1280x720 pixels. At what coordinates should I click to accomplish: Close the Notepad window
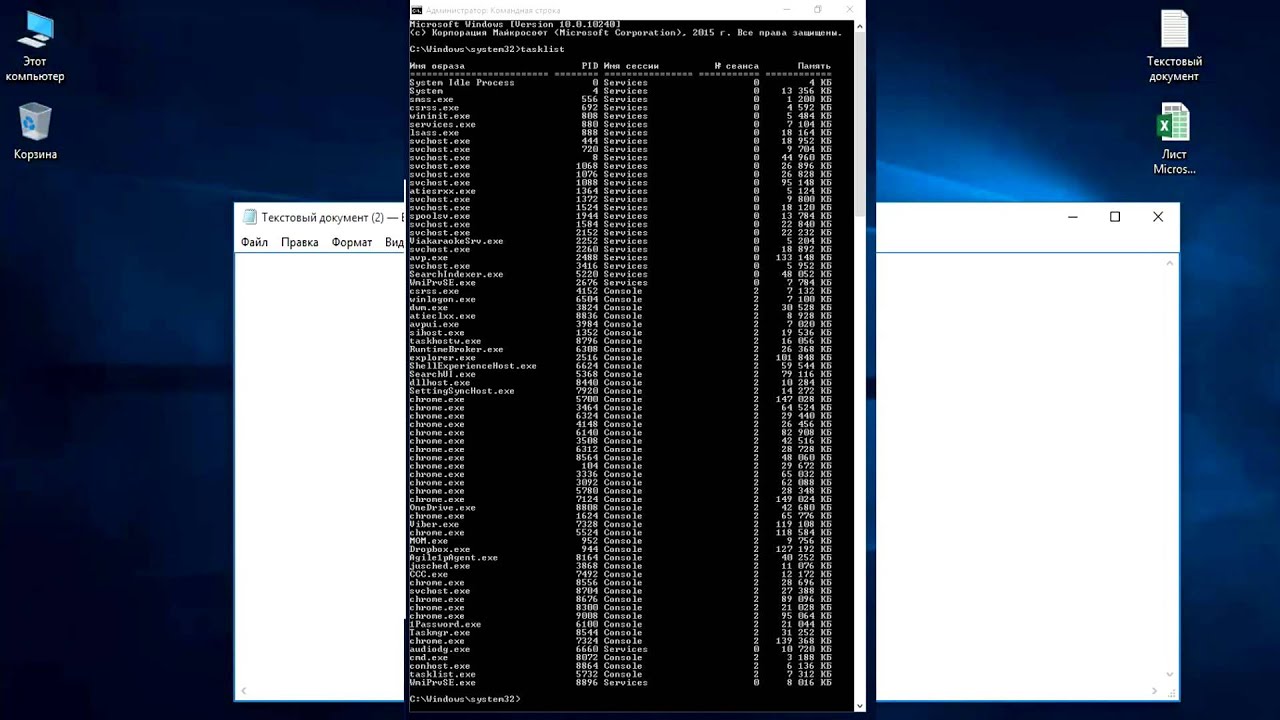pyautogui.click(x=1158, y=217)
